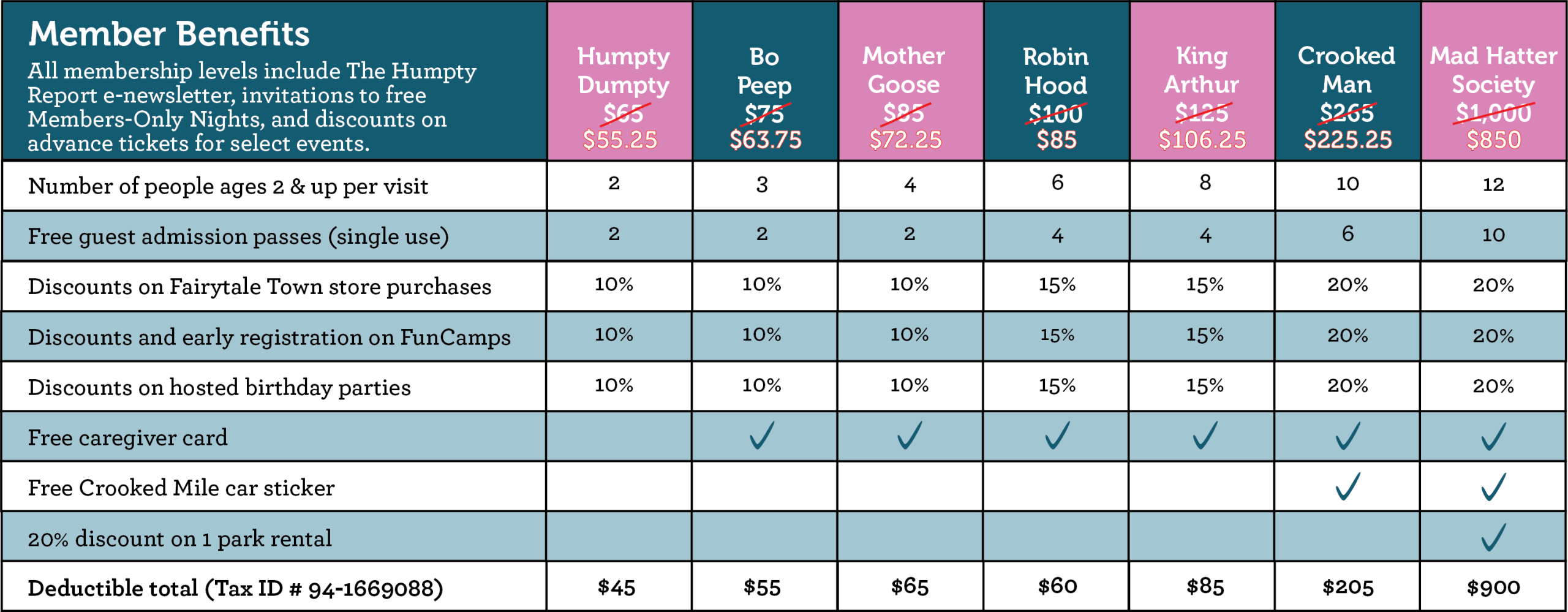1568x612 pixels.
Task: Click Crooked Man's Crooked Mile car sticker checkmark
Action: pos(1347,486)
